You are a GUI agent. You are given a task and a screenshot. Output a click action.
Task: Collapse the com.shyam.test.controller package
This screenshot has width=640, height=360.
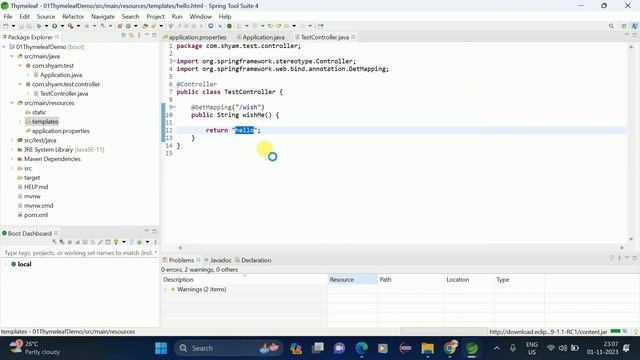point(20,84)
